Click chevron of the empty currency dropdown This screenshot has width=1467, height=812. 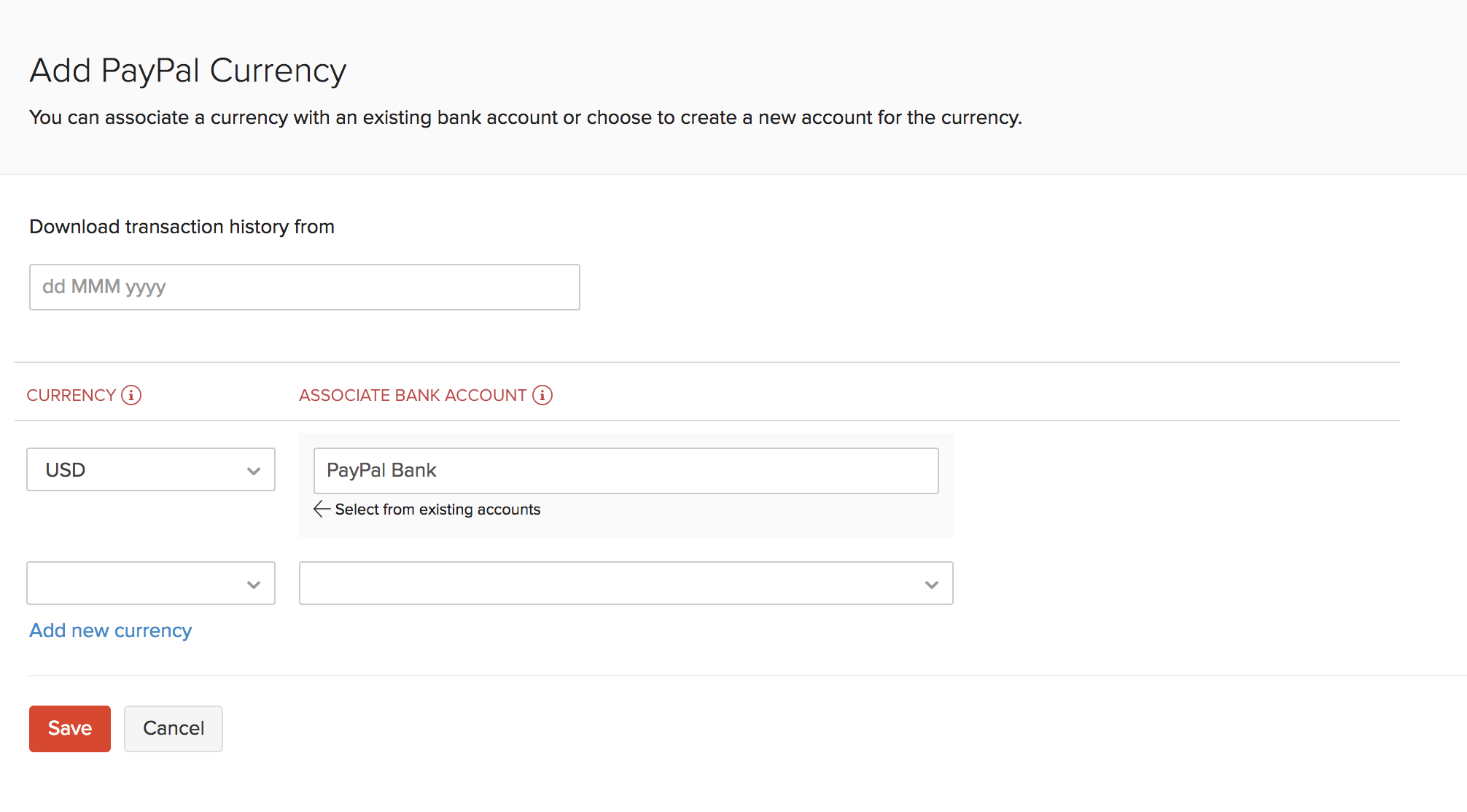[x=254, y=585]
